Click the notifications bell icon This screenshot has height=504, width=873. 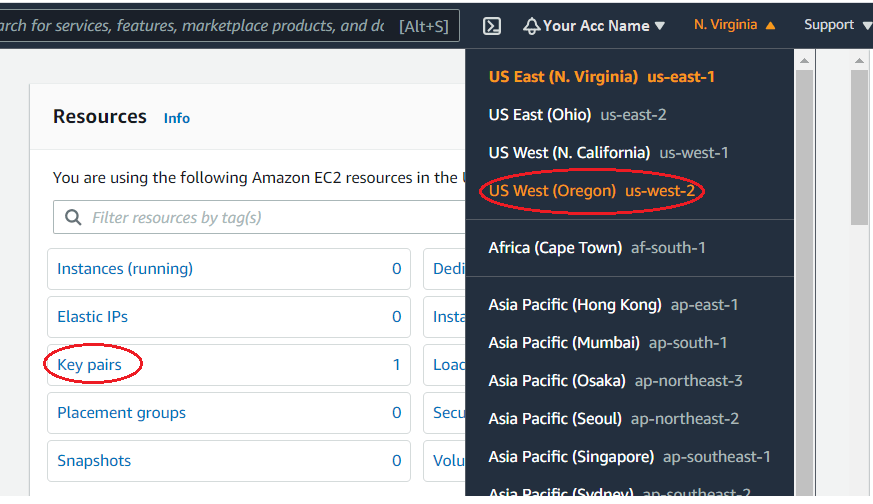click(x=531, y=26)
